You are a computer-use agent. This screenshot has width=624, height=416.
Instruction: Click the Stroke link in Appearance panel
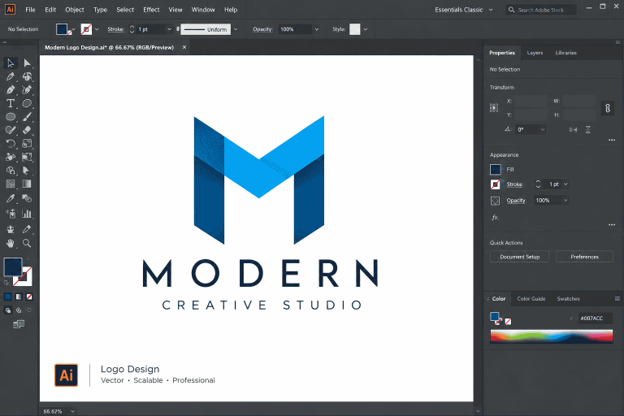(x=514, y=184)
